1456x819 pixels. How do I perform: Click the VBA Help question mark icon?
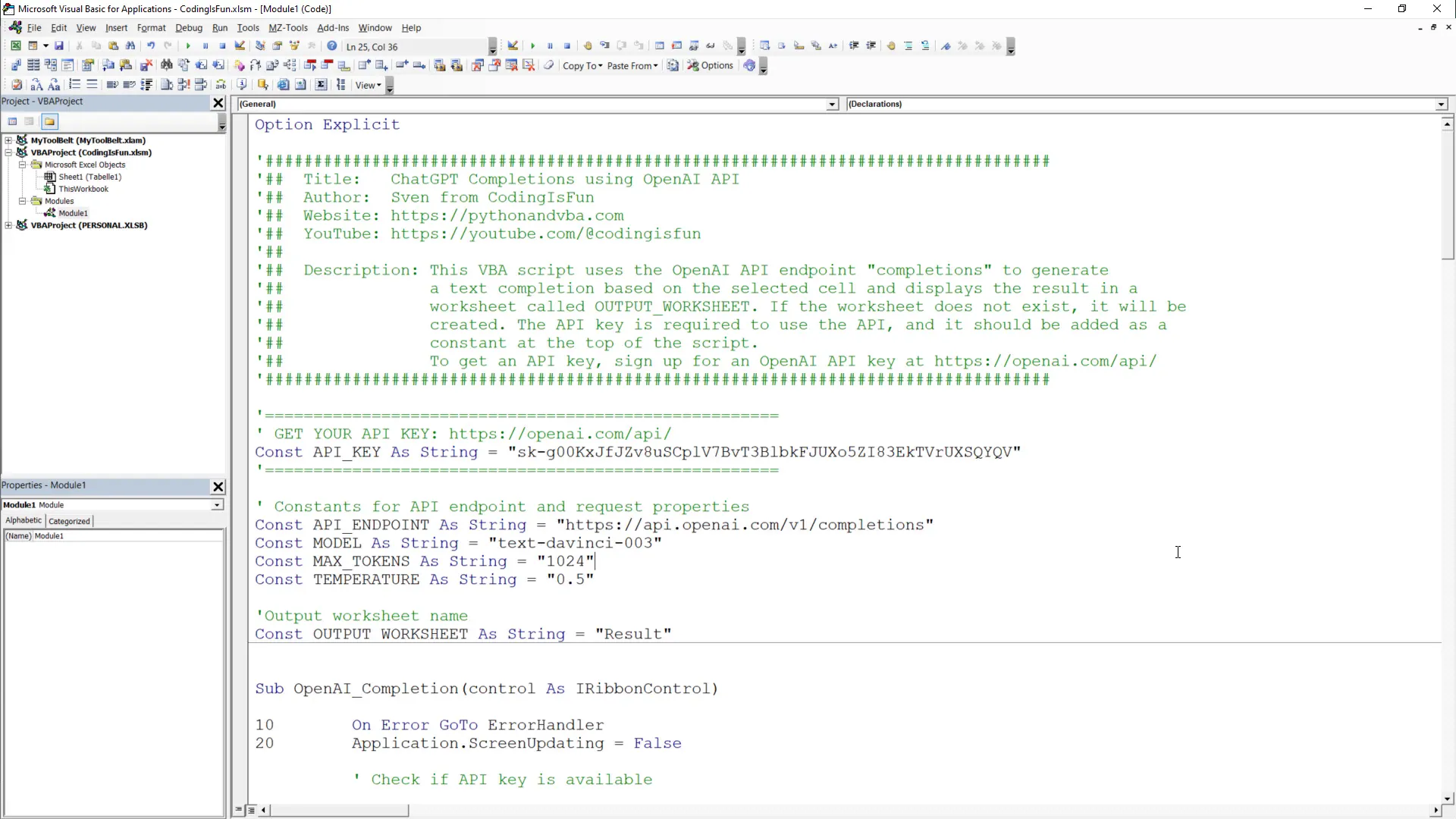331,46
